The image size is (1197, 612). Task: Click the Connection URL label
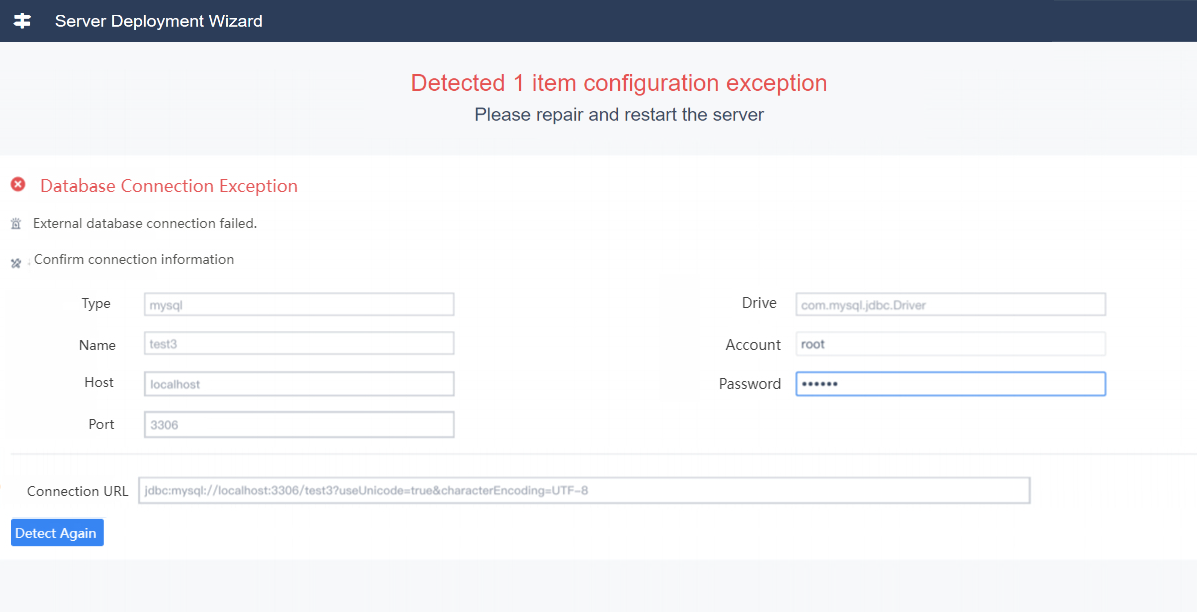point(78,491)
